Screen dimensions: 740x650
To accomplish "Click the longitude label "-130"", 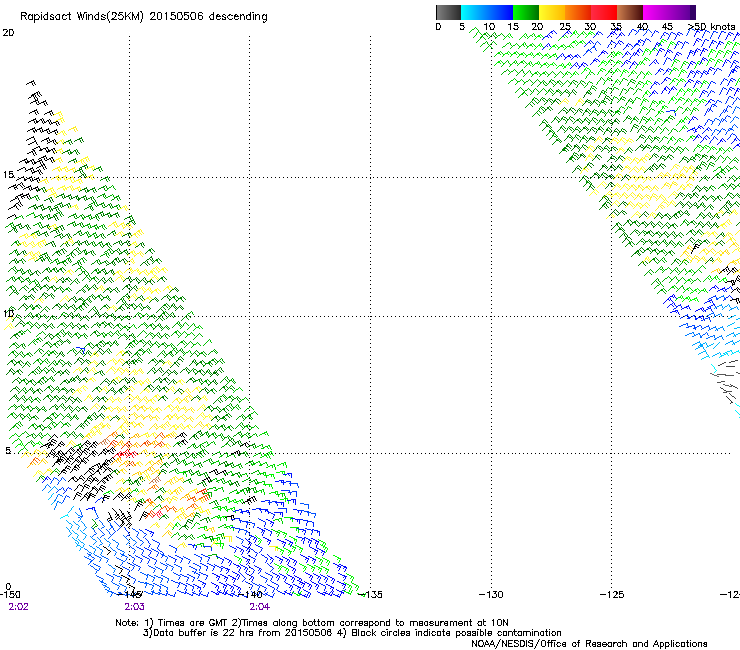I will (491, 595).
